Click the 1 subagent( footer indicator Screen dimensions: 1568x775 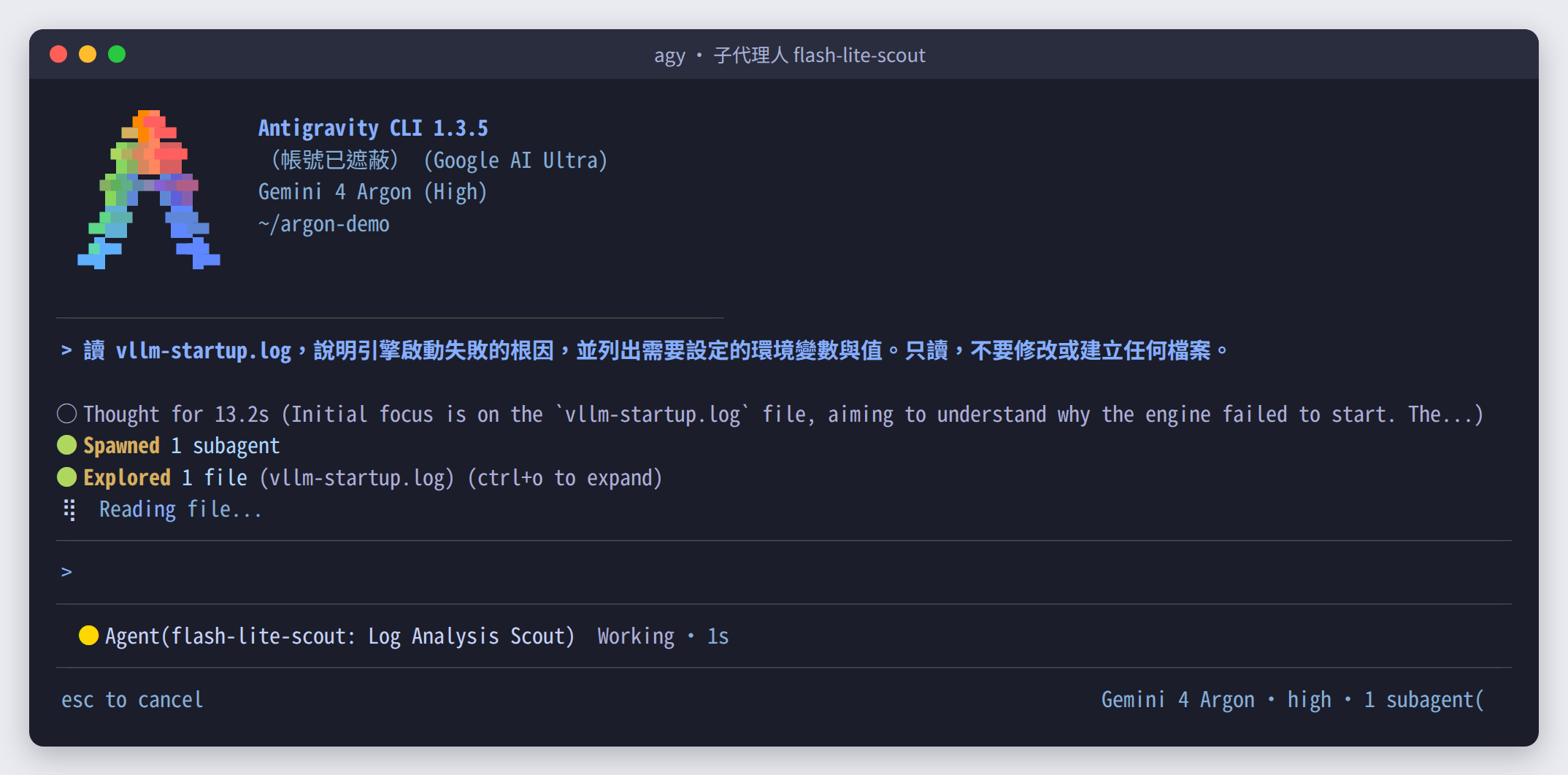(x=1423, y=700)
